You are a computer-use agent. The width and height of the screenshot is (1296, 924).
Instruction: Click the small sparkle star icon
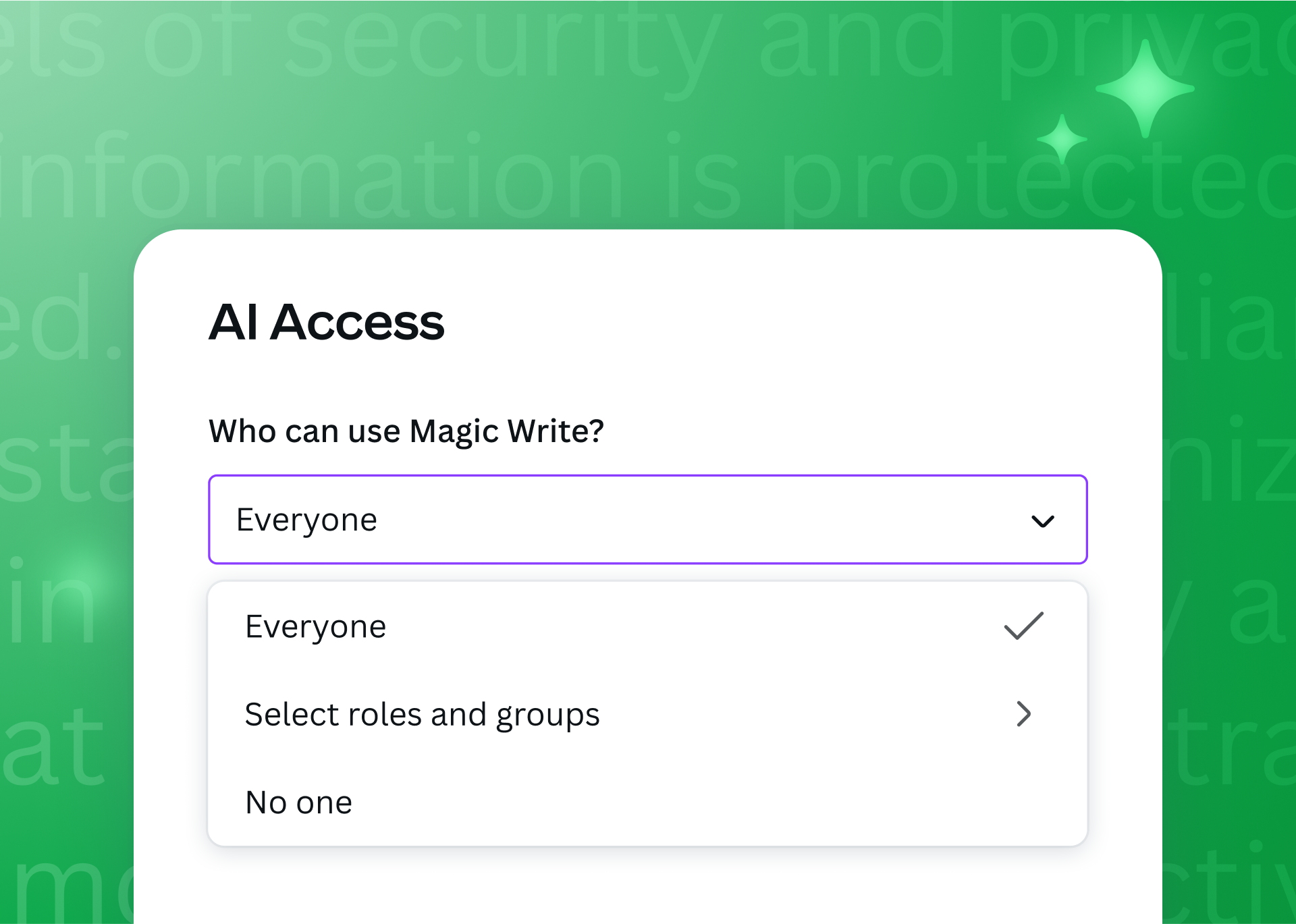pyautogui.click(x=1062, y=139)
